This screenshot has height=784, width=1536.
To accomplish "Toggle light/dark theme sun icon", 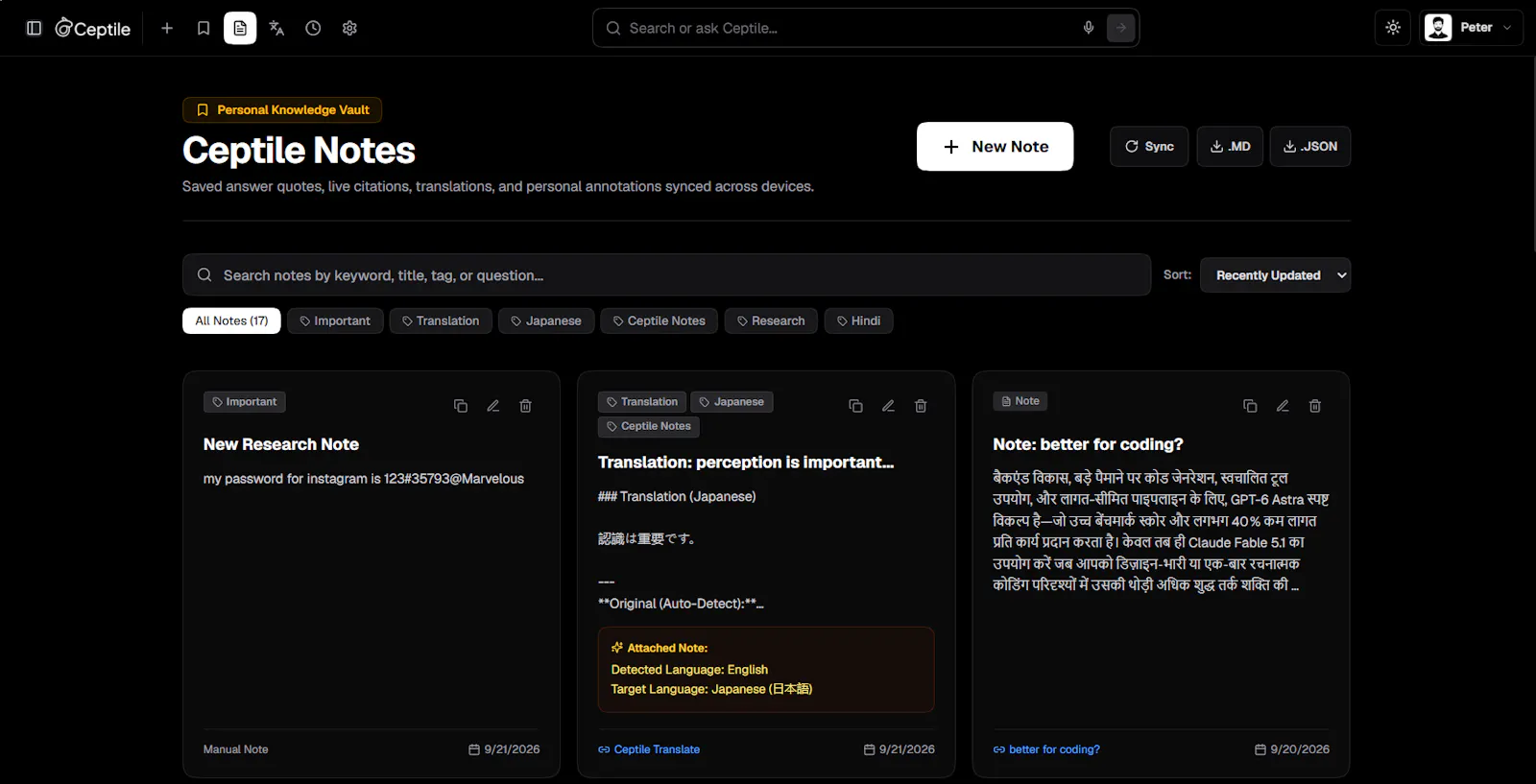I will pyautogui.click(x=1393, y=28).
